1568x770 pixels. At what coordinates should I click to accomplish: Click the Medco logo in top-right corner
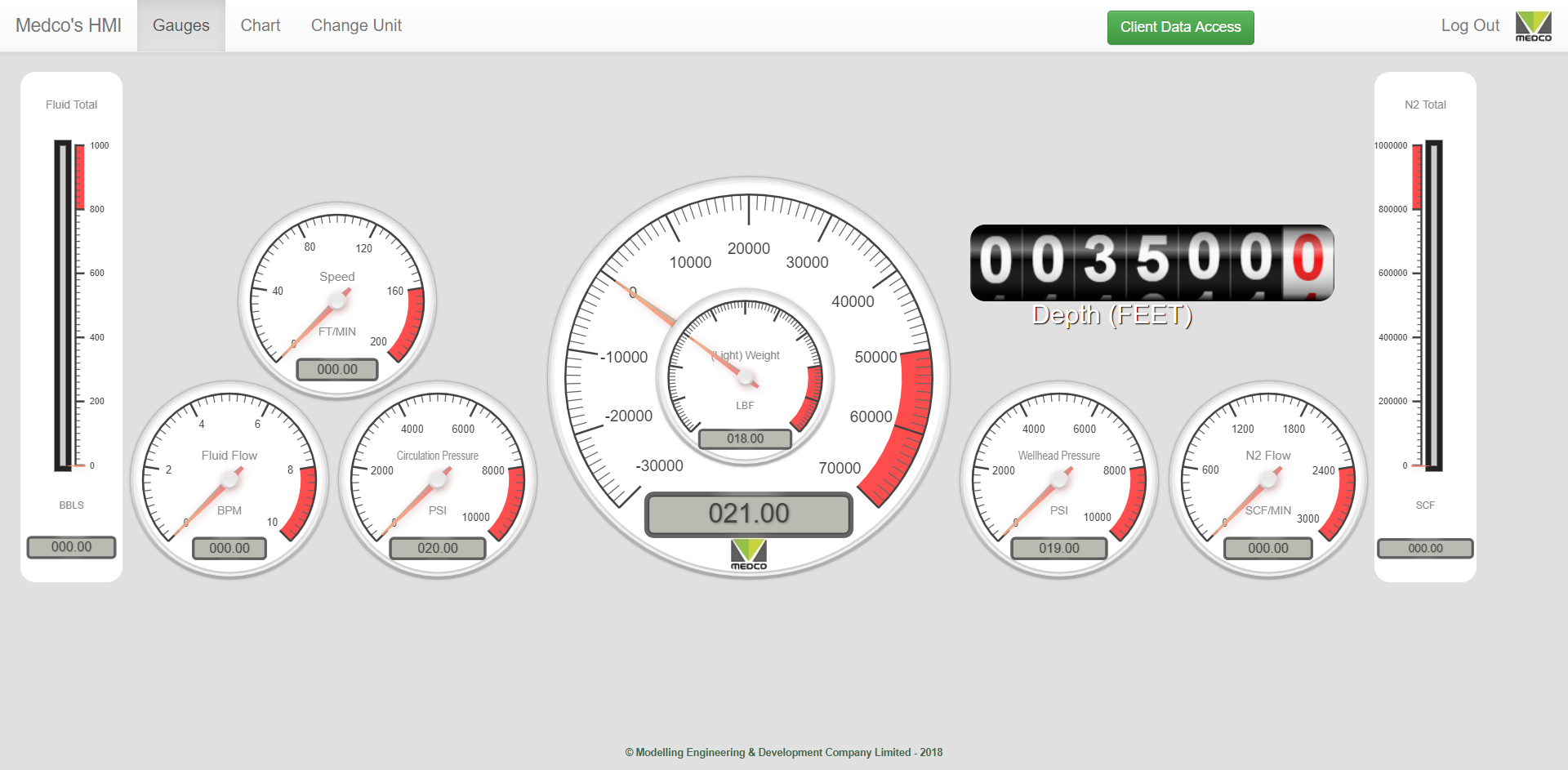pyautogui.click(x=1533, y=26)
